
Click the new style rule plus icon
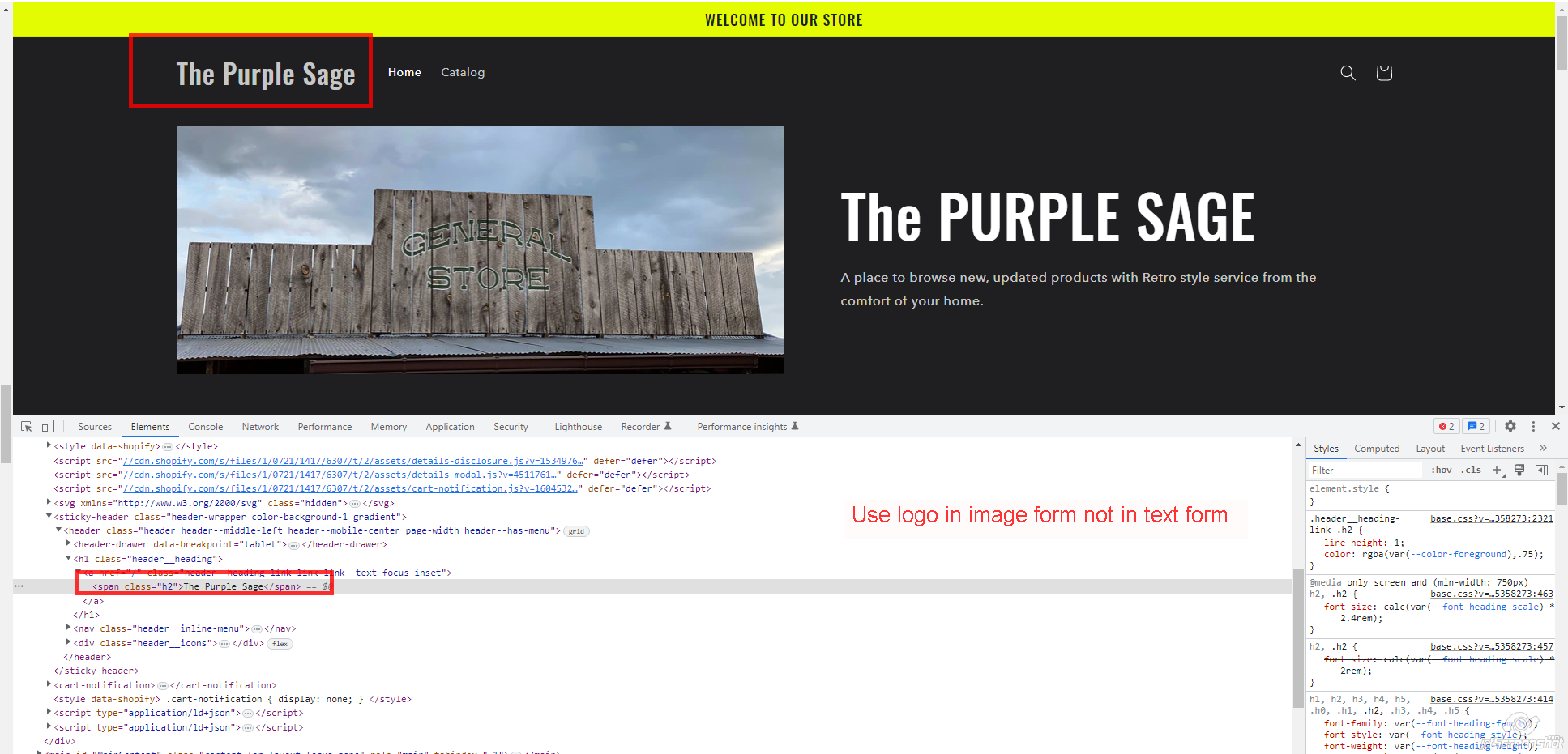(x=1498, y=470)
